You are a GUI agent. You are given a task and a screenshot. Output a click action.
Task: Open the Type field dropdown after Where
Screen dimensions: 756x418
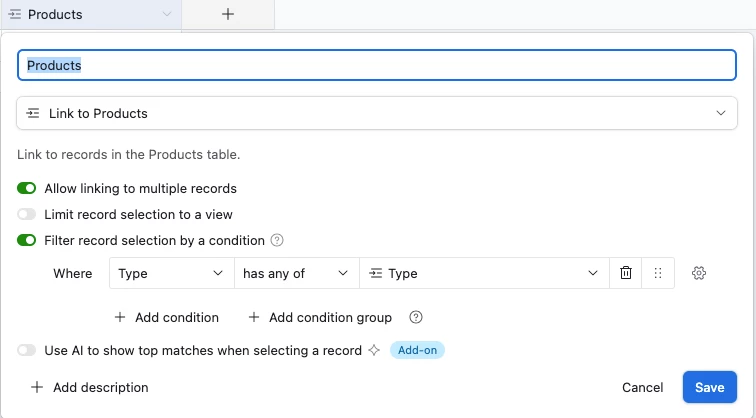point(172,273)
